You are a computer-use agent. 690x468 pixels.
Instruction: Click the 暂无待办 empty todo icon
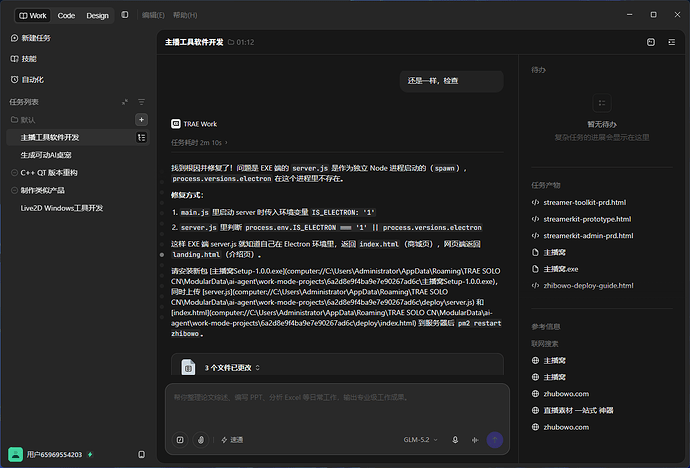tap(602, 103)
